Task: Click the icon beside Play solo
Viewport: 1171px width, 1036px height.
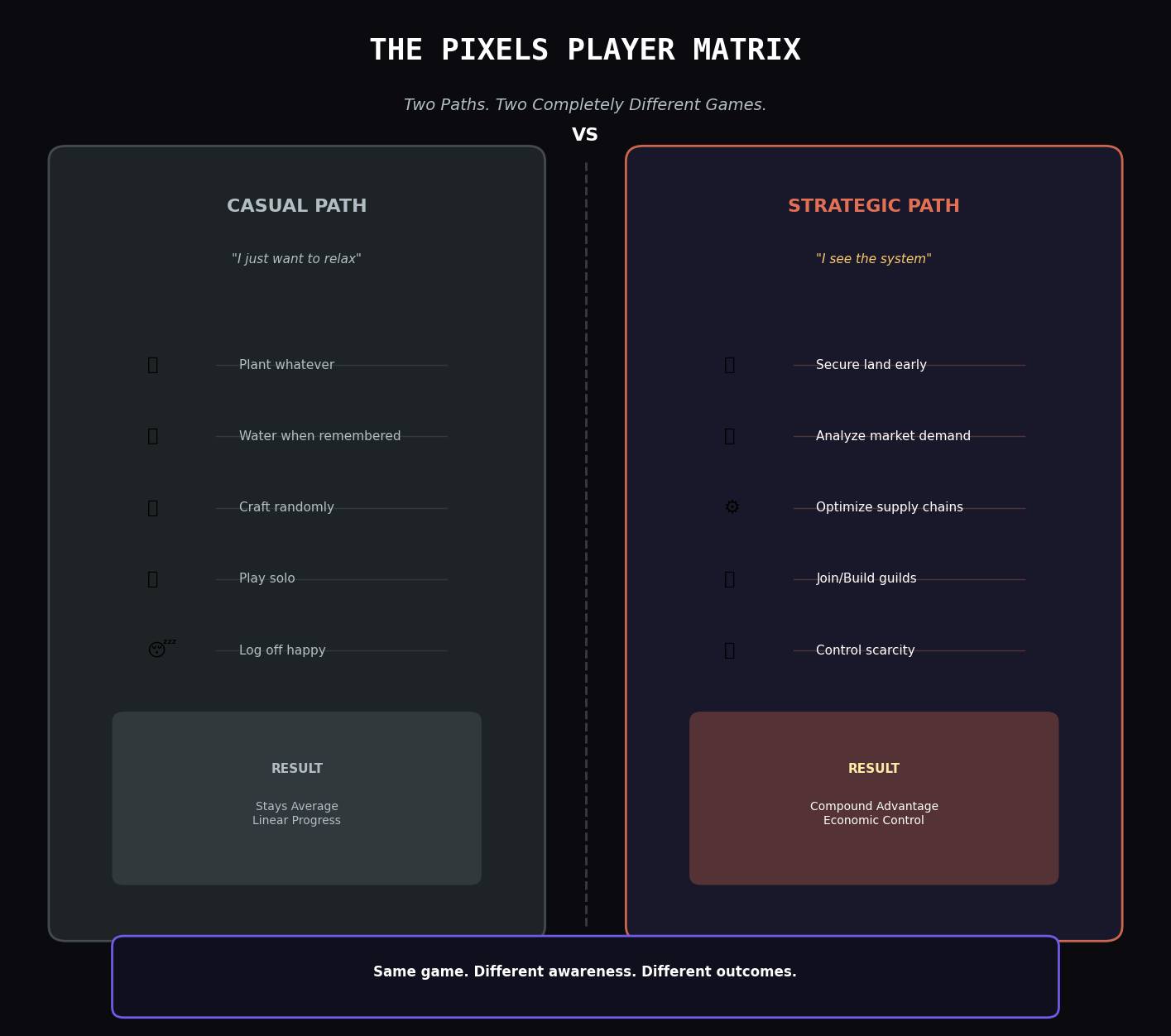Action: pyautogui.click(x=153, y=579)
